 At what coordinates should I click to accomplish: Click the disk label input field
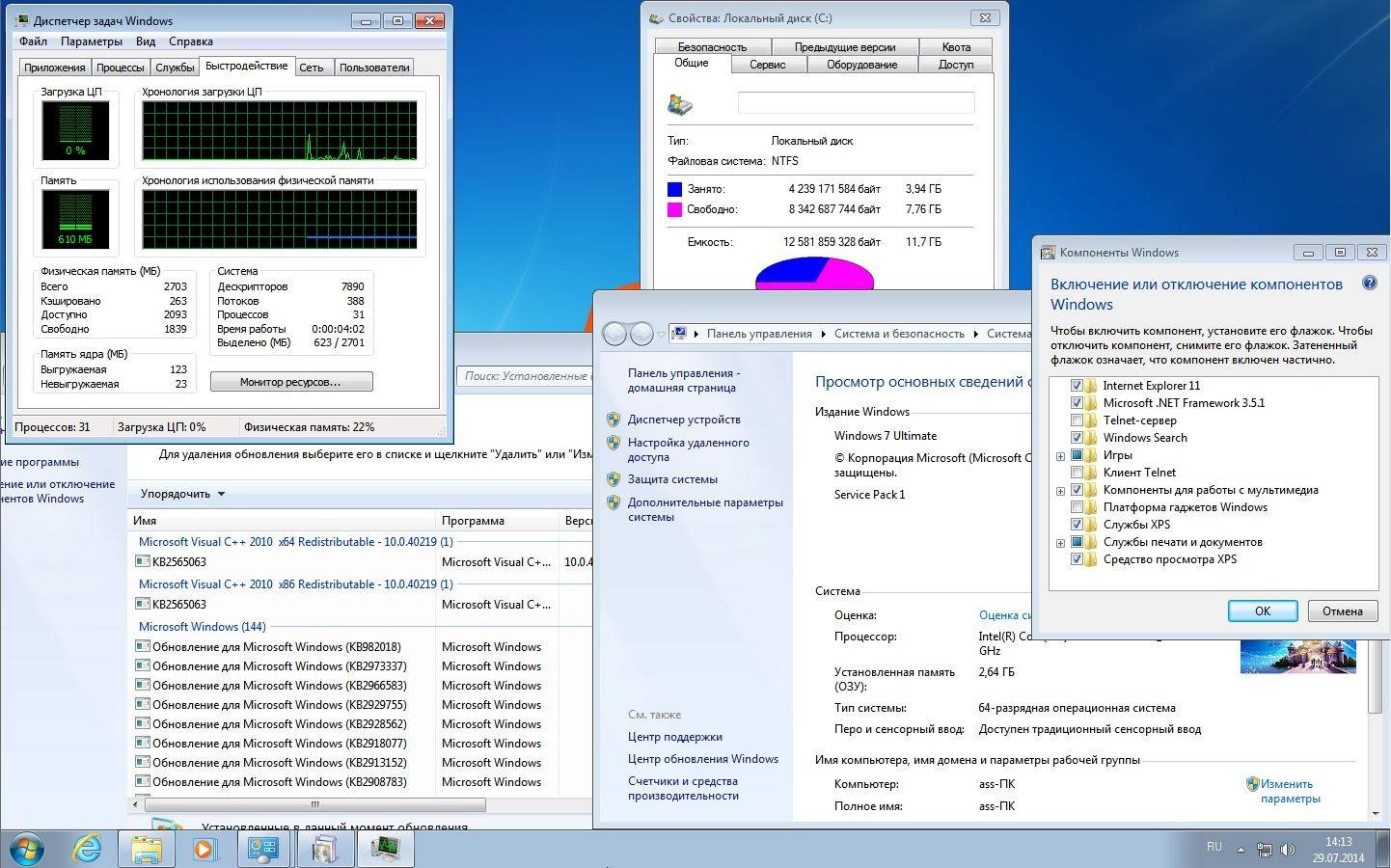(856, 103)
